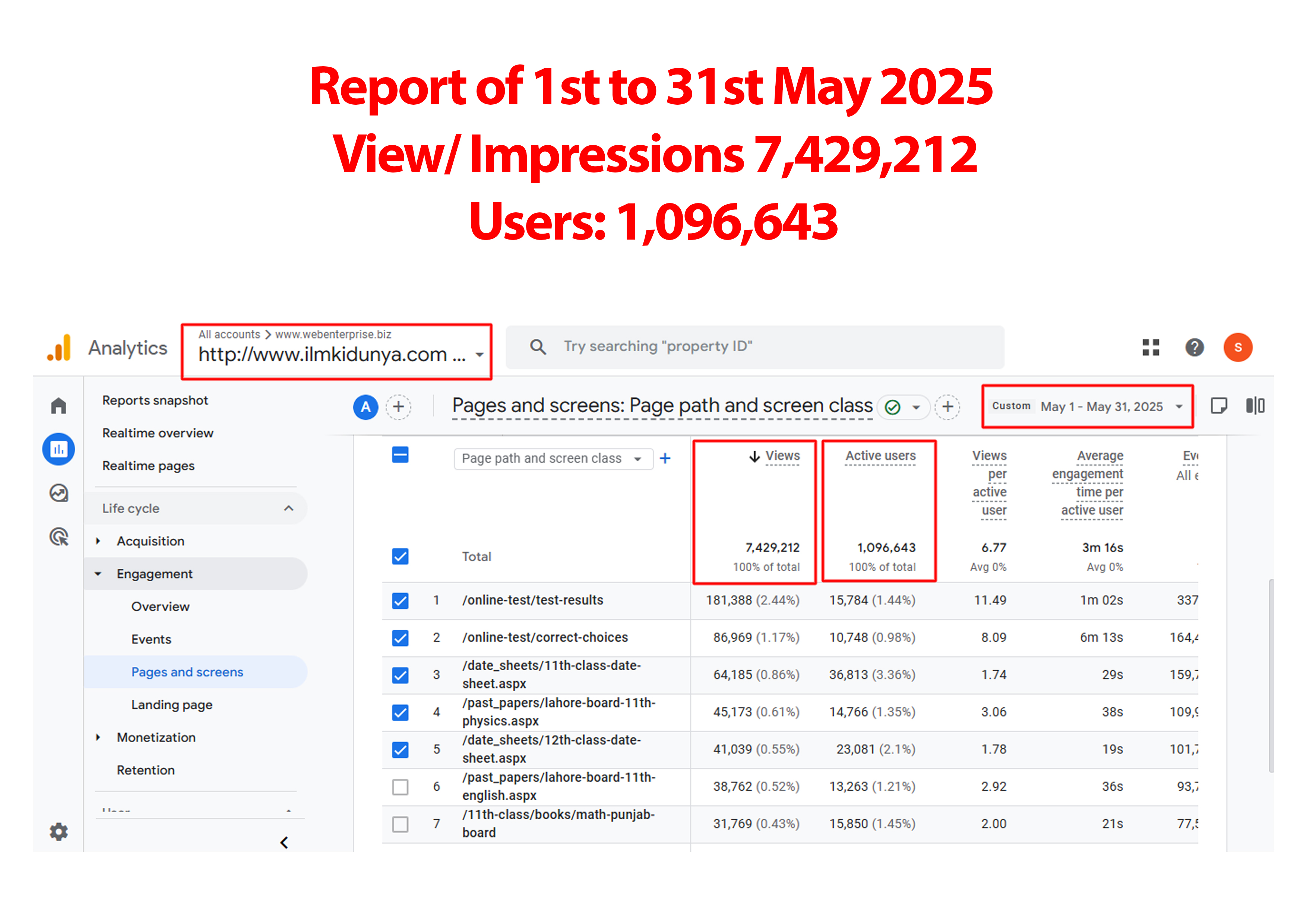
Task: Collapse the sidebar with left chevron
Action: point(284,842)
